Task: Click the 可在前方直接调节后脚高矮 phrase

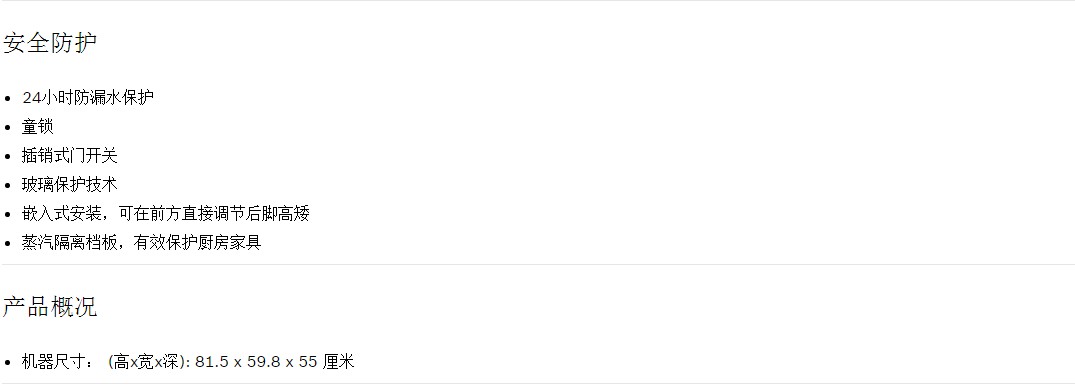Action: pos(214,214)
